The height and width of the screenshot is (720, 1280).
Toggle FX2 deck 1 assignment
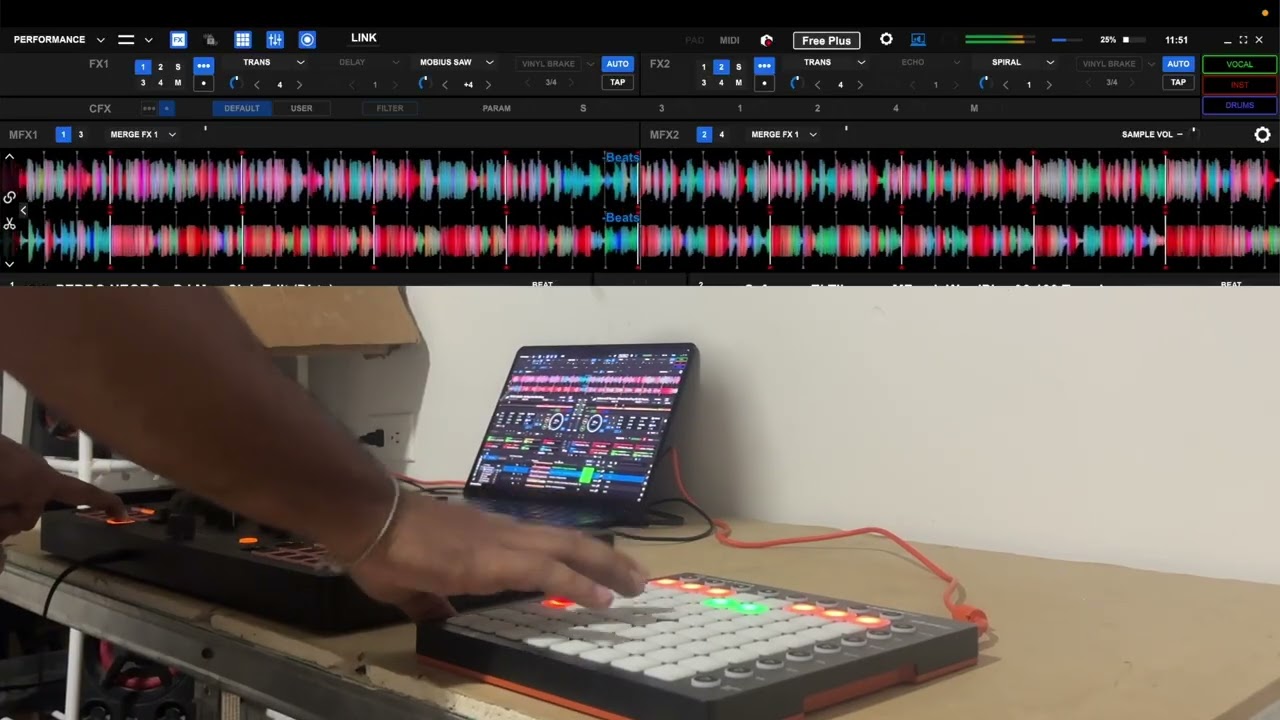click(704, 67)
